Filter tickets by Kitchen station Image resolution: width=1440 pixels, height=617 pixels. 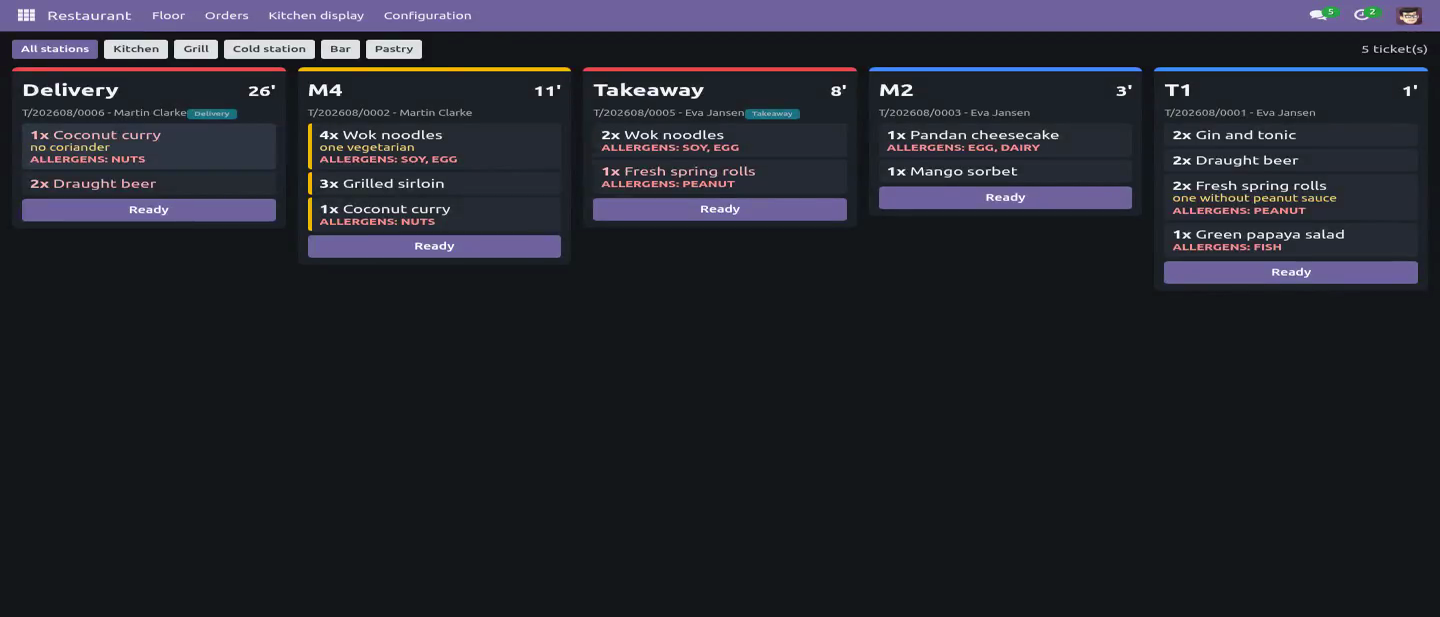click(x=136, y=49)
